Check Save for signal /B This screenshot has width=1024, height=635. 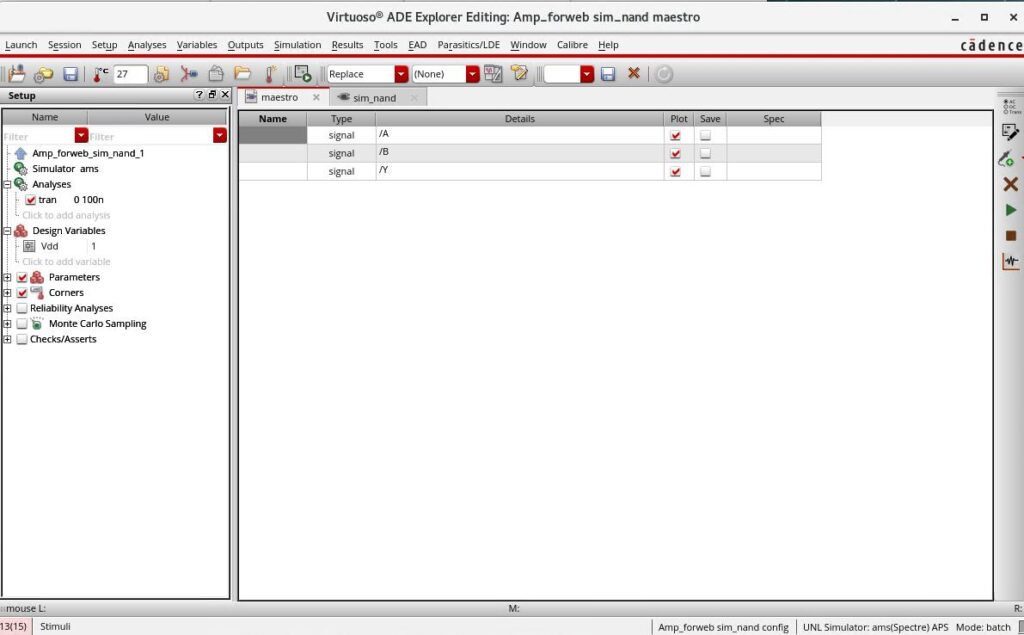coord(705,154)
